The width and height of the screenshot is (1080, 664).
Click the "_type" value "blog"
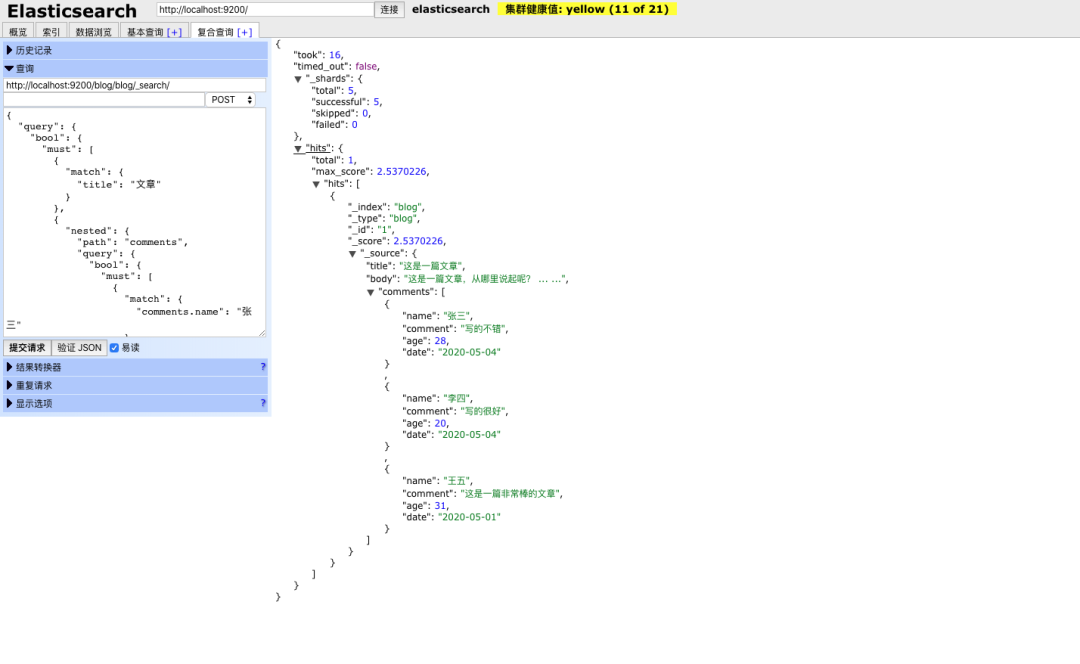[x=403, y=218]
